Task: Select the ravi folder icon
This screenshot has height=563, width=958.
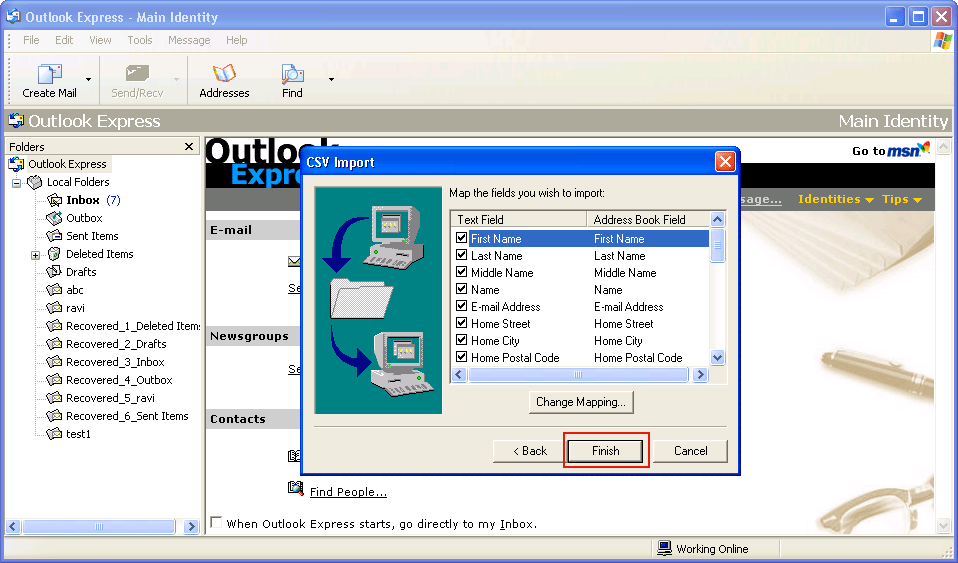Action: pos(54,307)
